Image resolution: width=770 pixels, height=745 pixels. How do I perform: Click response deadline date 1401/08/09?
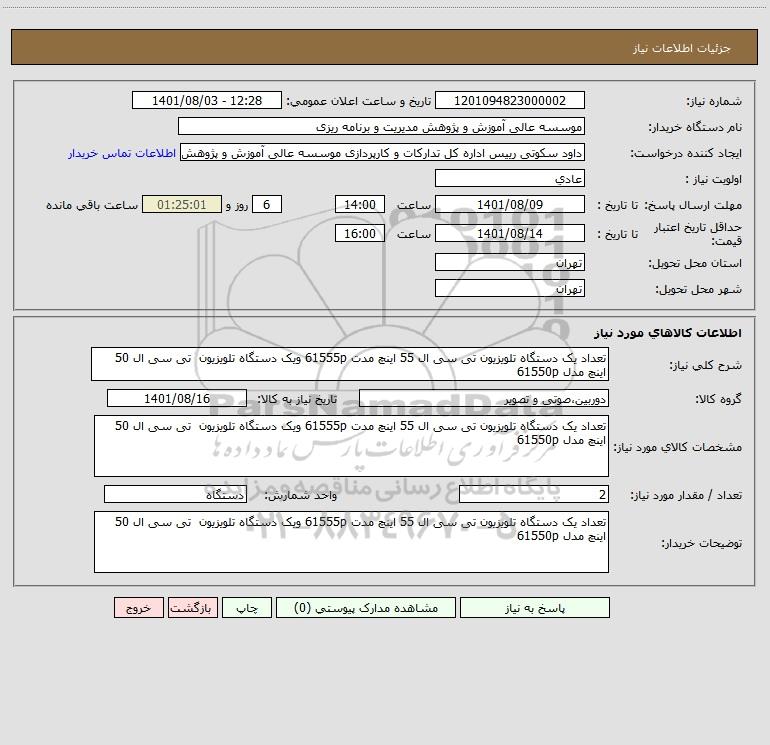[510, 204]
